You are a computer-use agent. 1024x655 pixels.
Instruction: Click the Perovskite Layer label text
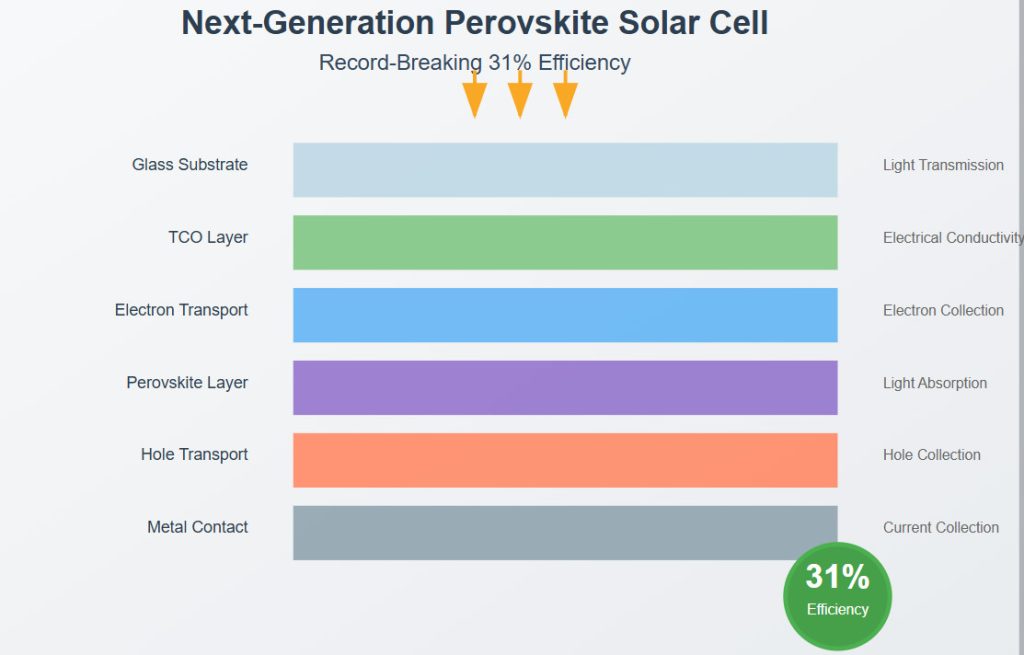(x=187, y=383)
